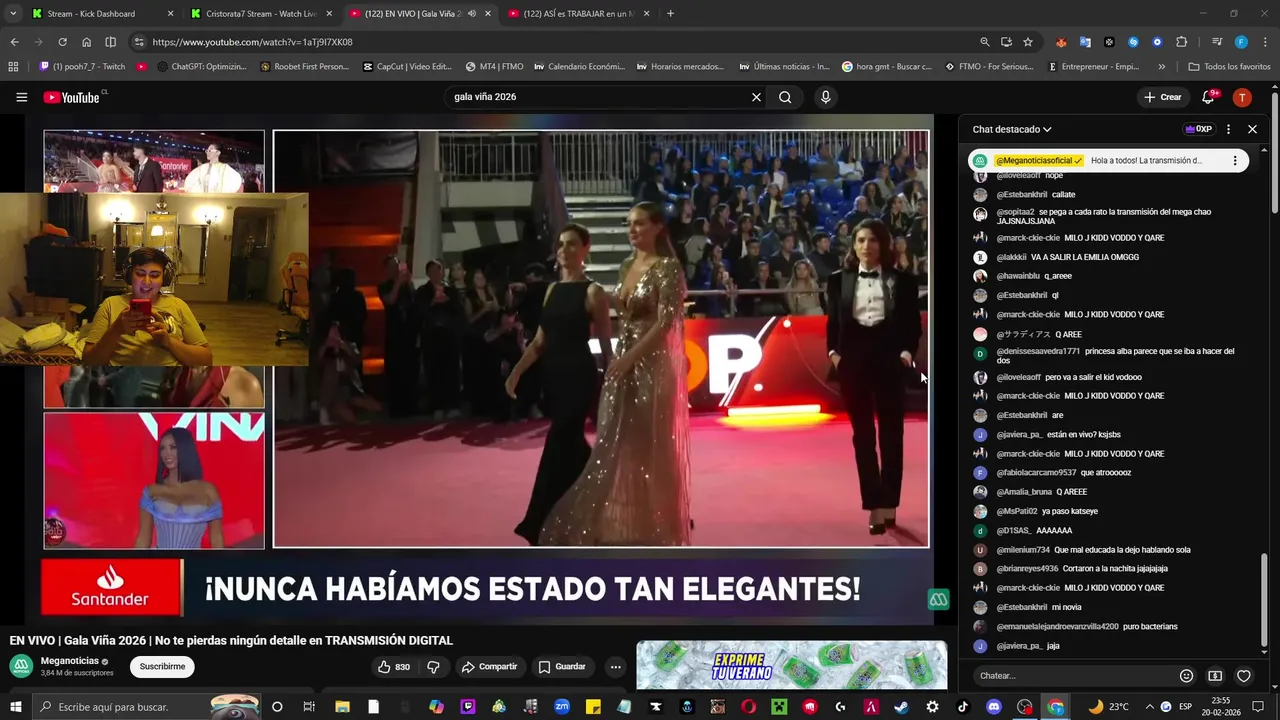This screenshot has height=720, width=1280.
Task: Go back to the previous page
Action: pos(14,42)
